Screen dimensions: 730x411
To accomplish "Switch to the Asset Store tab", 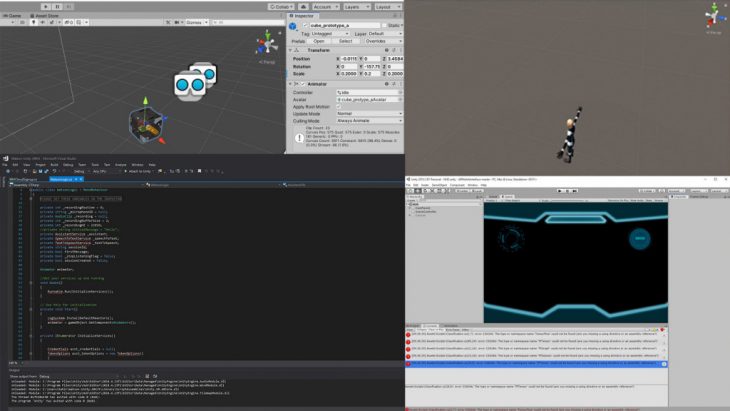I will pos(47,15).
